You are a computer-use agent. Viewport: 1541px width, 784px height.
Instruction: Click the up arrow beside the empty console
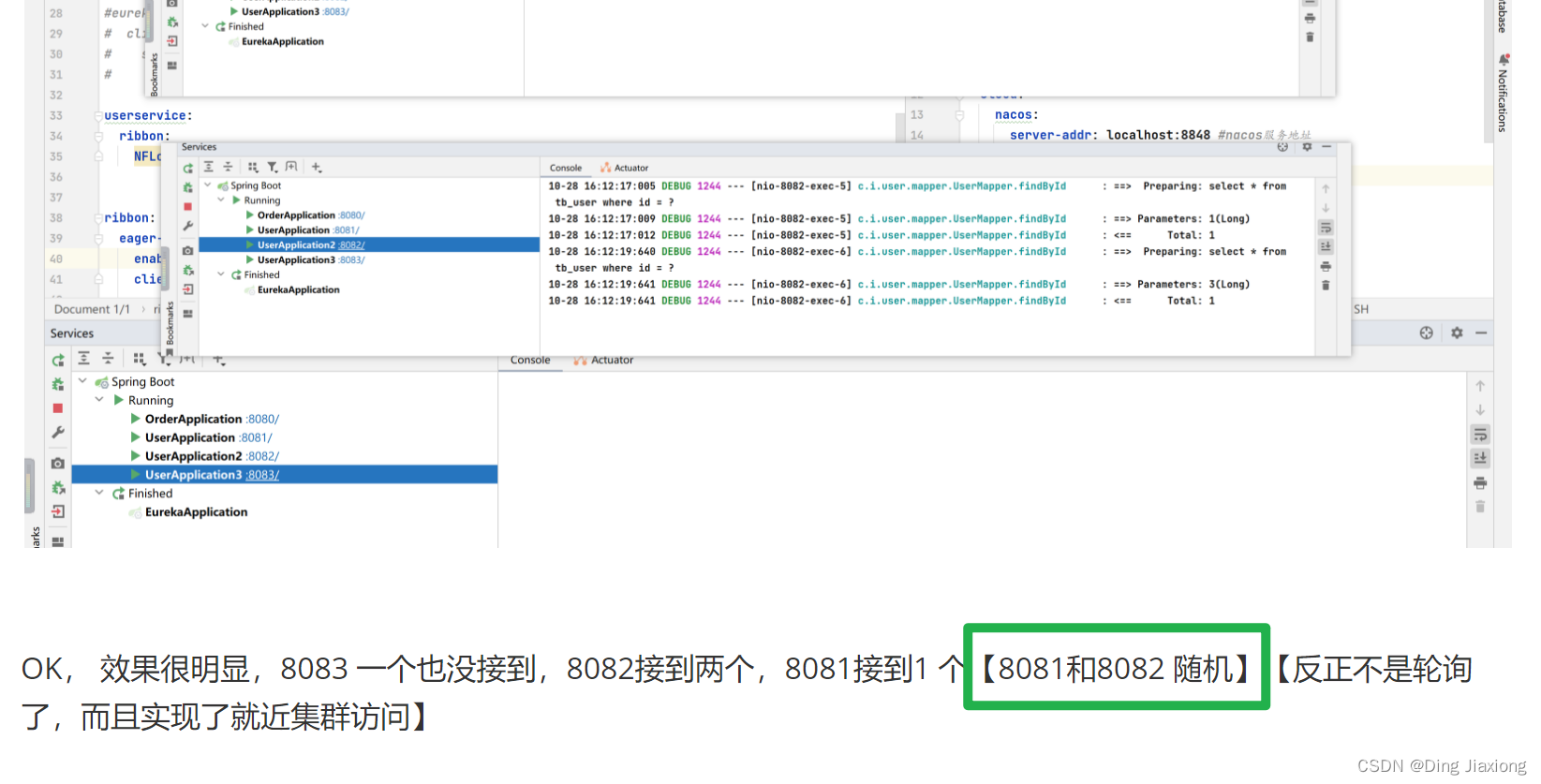[x=1480, y=386]
